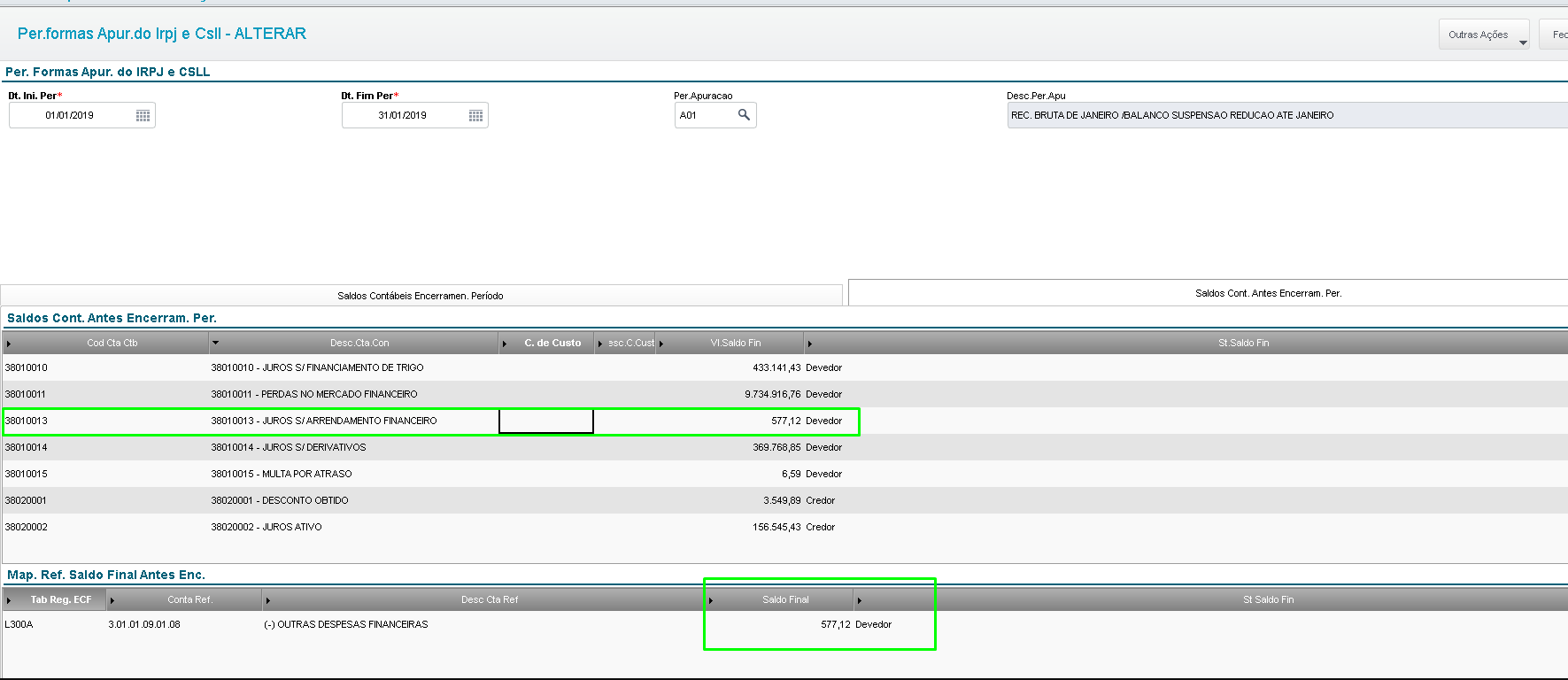The height and width of the screenshot is (680, 1568).
Task: Click the Per.Apuracao field with A01
Action: point(715,115)
